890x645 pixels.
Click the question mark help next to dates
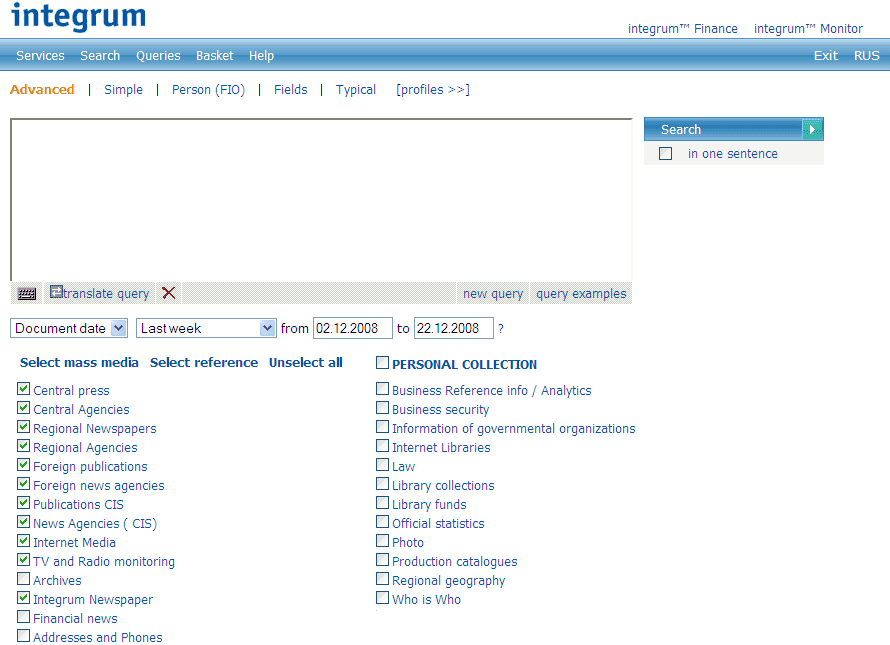click(x=501, y=329)
